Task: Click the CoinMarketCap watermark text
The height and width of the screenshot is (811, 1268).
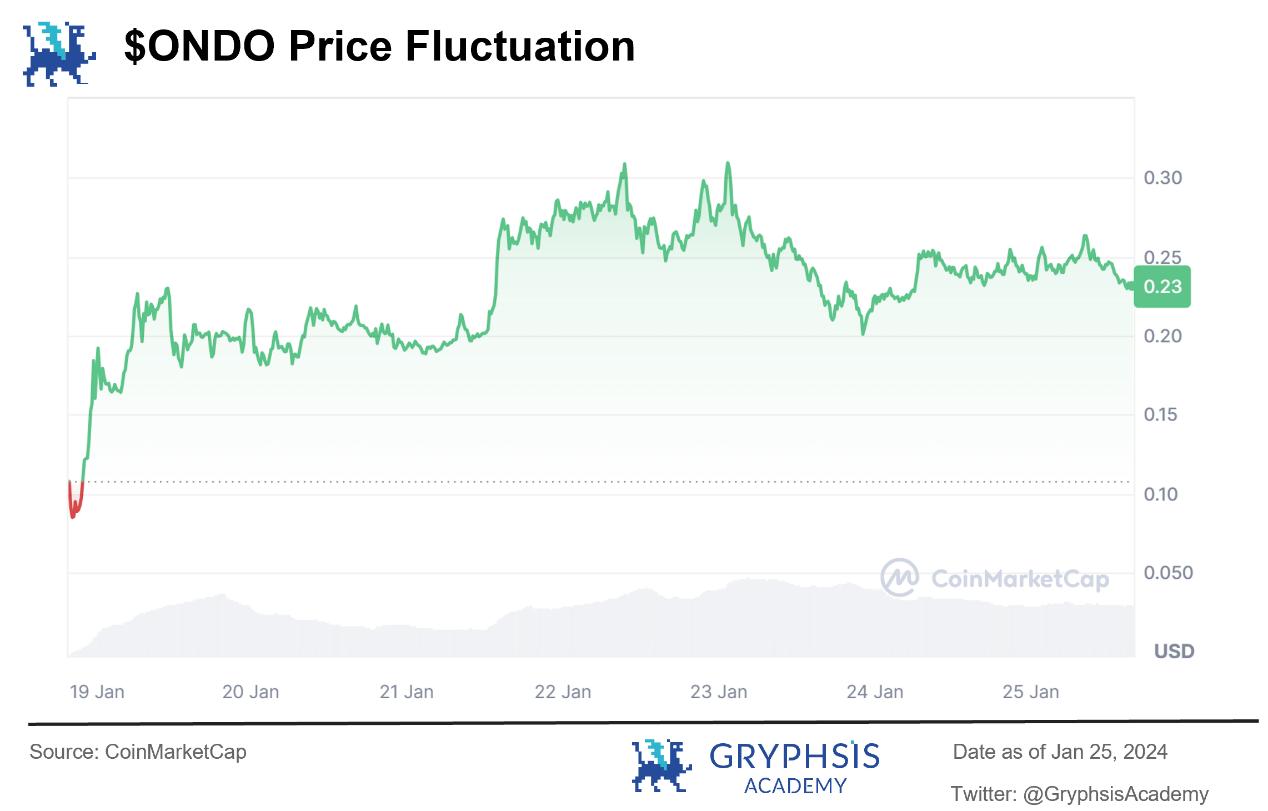Action: [x=1019, y=579]
